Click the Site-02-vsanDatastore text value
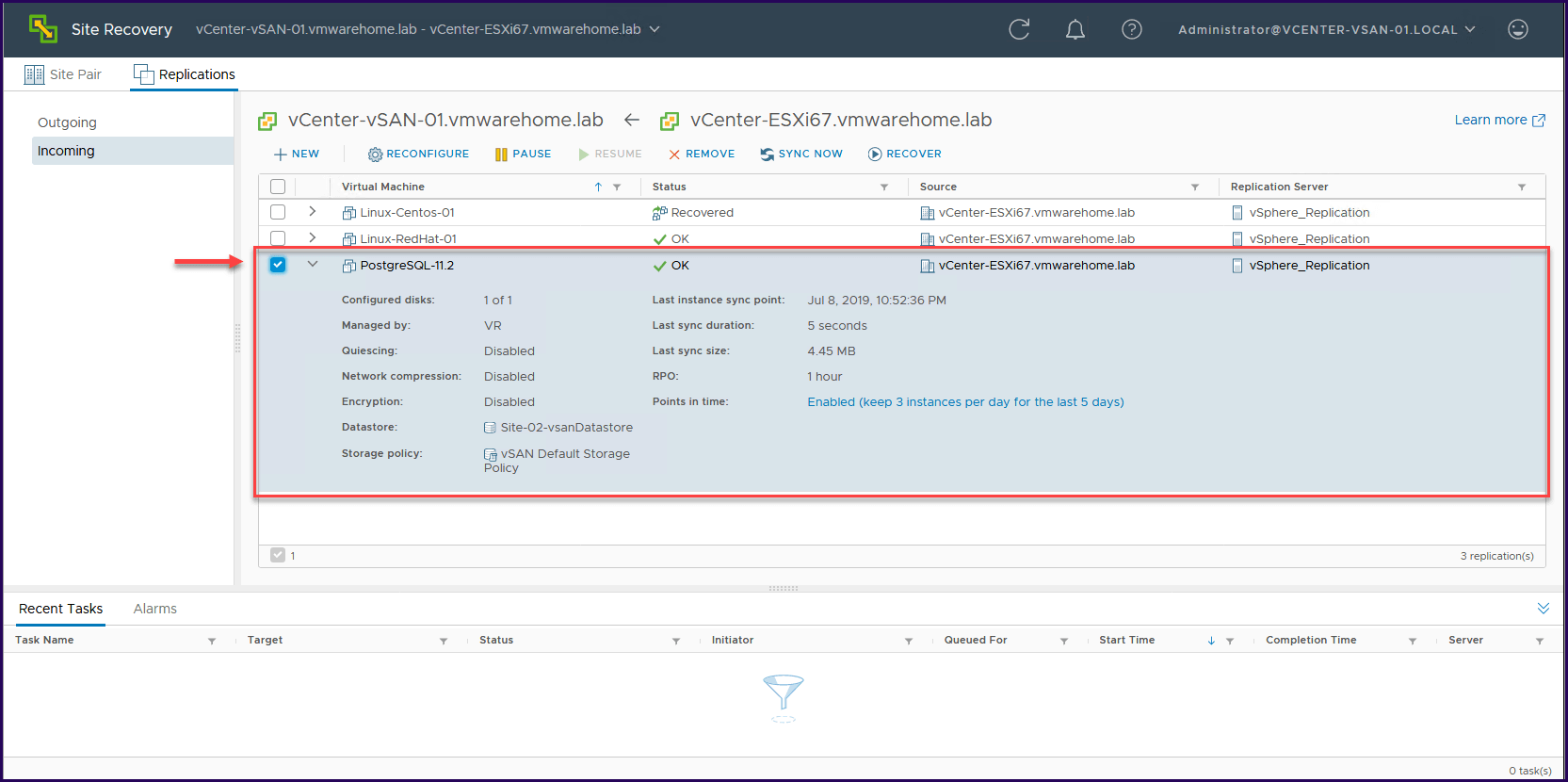 click(x=567, y=428)
